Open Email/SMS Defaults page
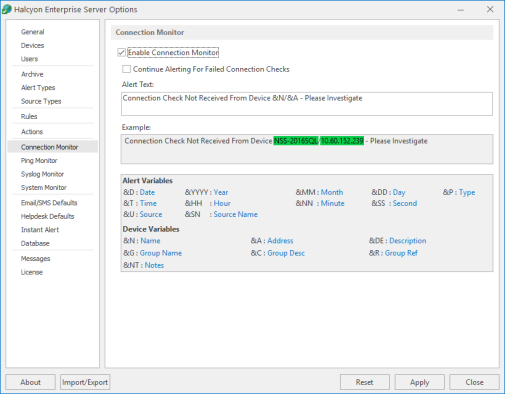Screen dimensions: 505x394 click(x=49, y=203)
